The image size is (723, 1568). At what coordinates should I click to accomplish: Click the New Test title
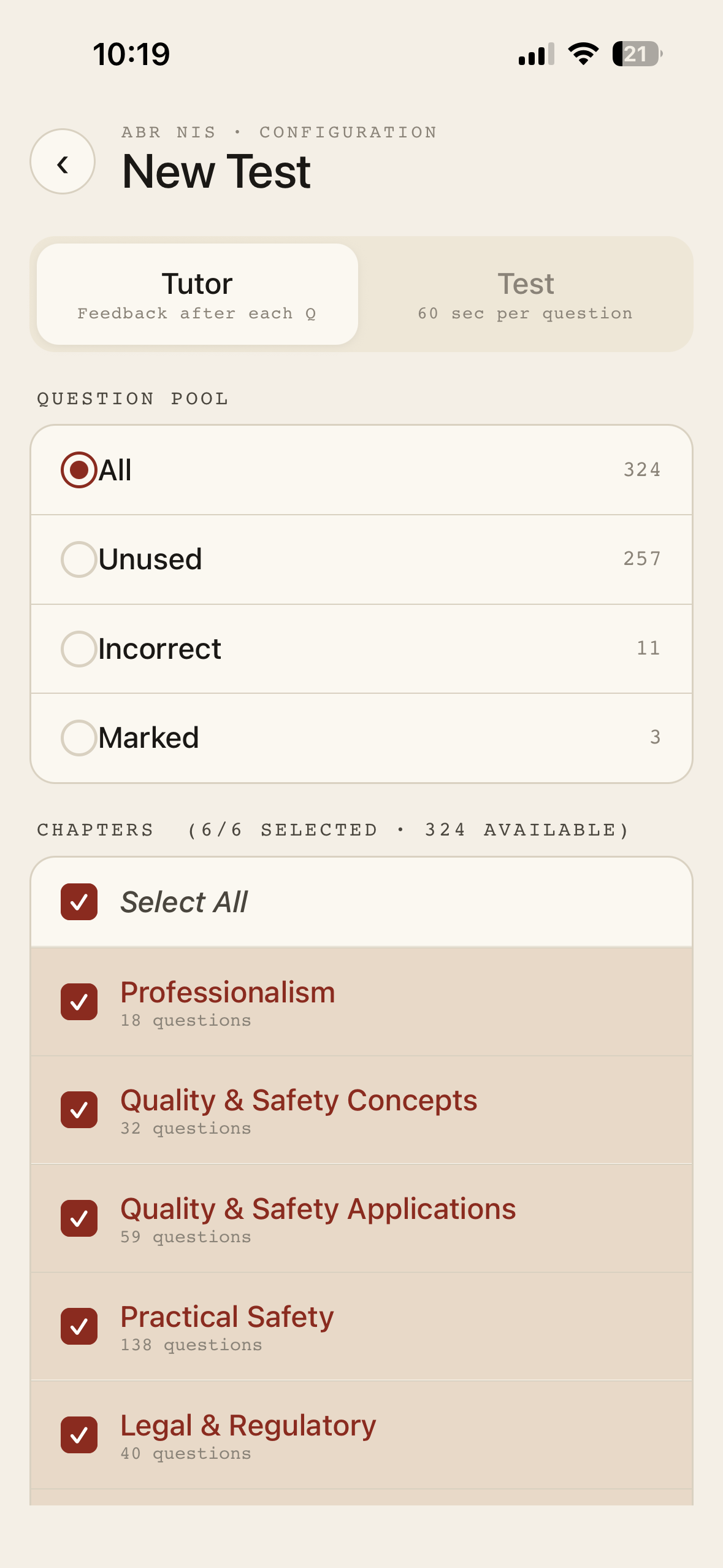click(216, 171)
